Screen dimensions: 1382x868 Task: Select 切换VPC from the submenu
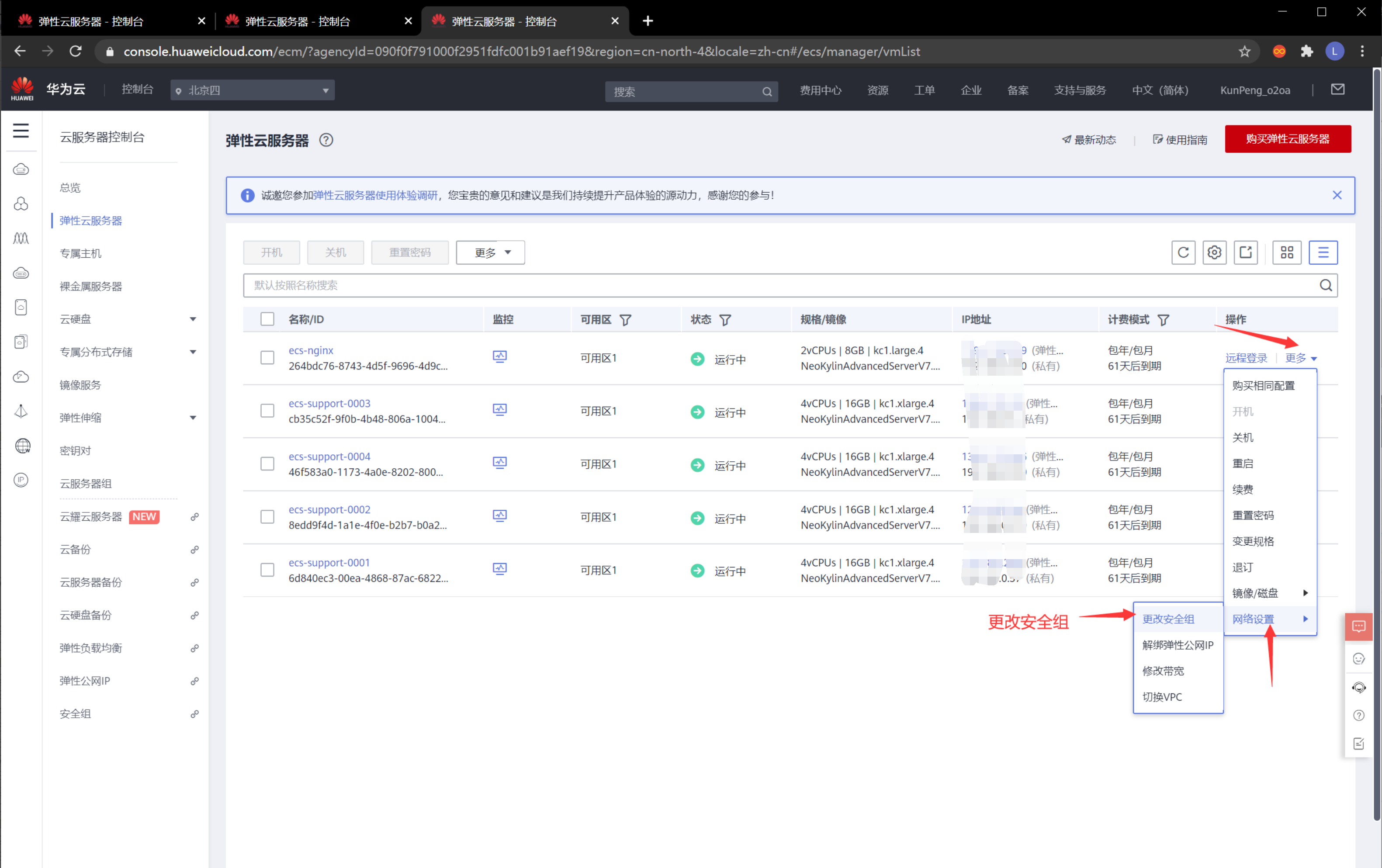click(1178, 697)
